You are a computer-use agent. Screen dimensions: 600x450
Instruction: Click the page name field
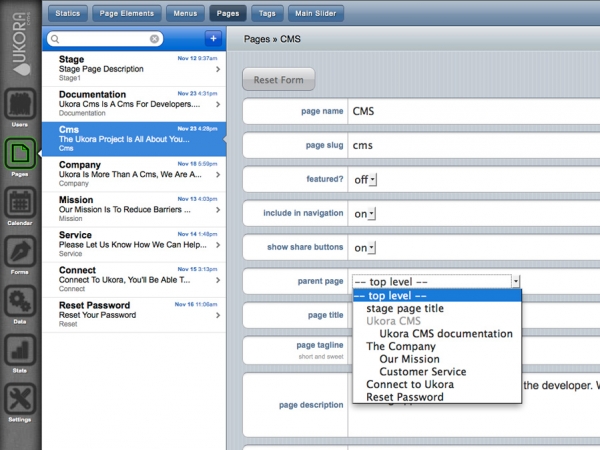click(x=474, y=111)
